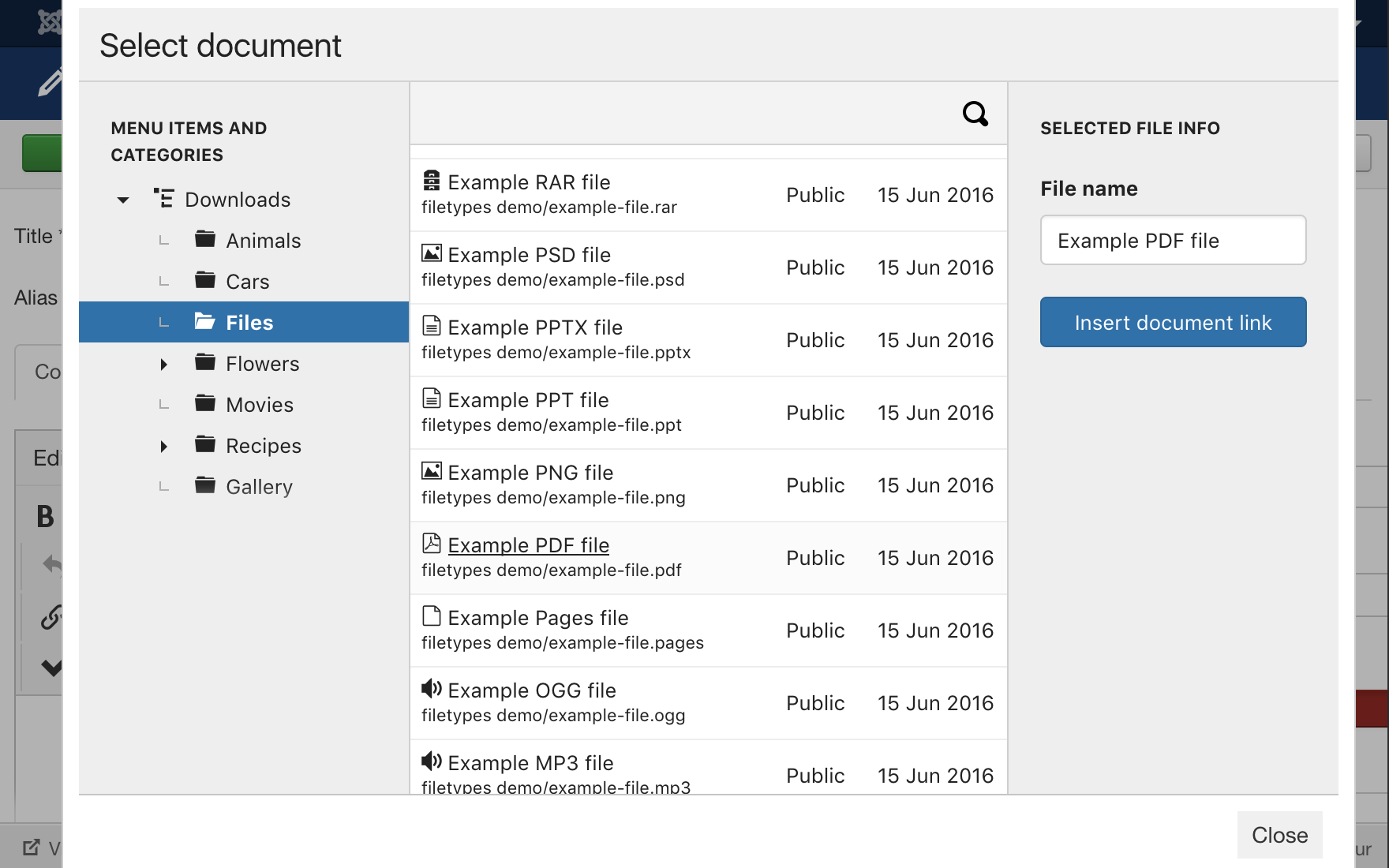
Task: Click the File name input field
Action: tap(1172, 240)
